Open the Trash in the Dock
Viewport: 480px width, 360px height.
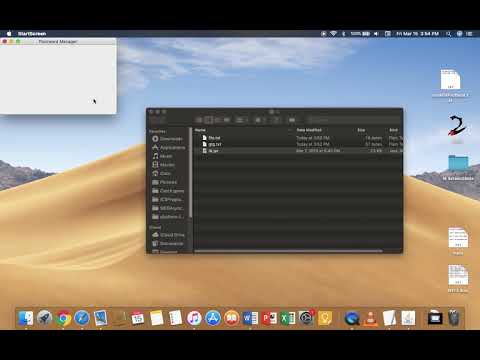[x=453, y=318]
